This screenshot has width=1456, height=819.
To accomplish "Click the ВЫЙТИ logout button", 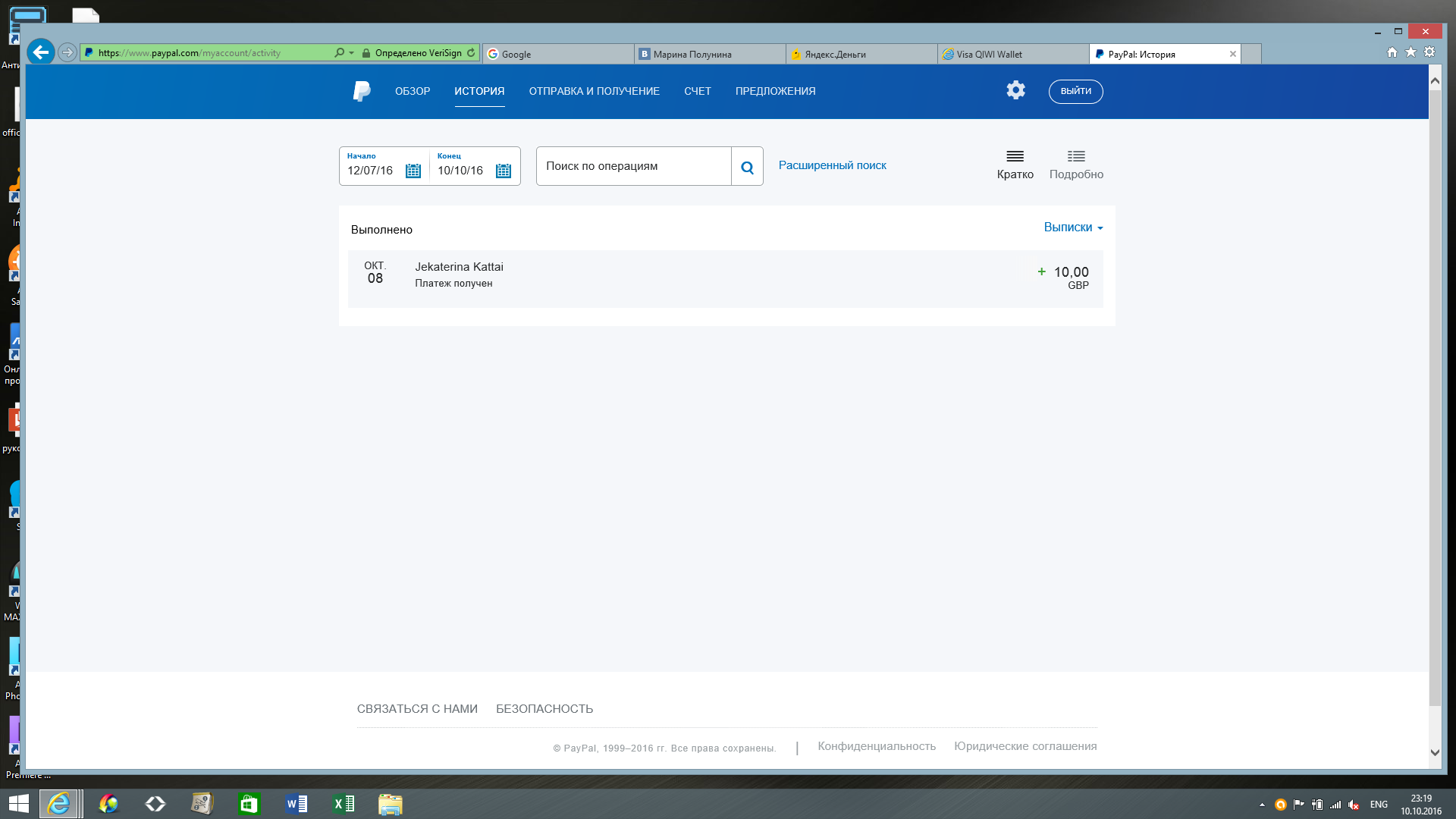I will click(1075, 91).
